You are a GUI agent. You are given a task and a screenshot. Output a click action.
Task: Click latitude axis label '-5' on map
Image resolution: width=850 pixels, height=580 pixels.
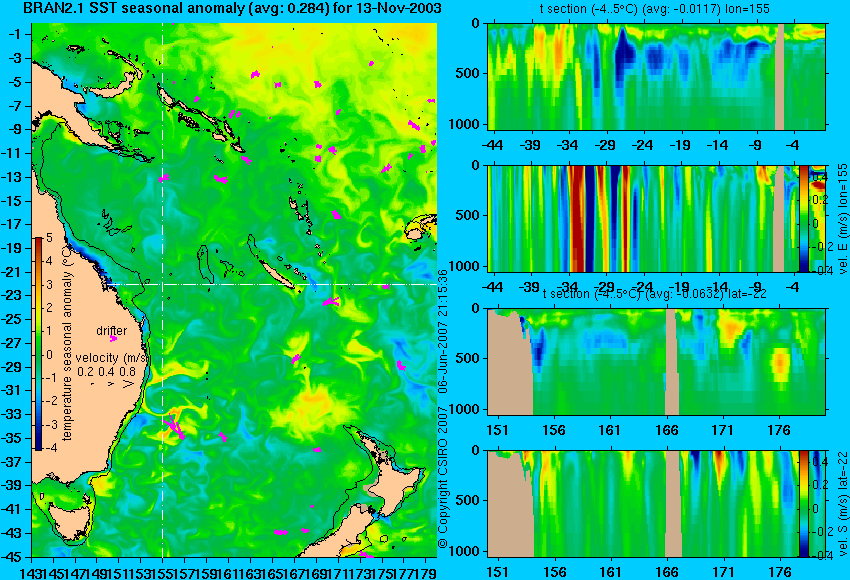click(14, 82)
